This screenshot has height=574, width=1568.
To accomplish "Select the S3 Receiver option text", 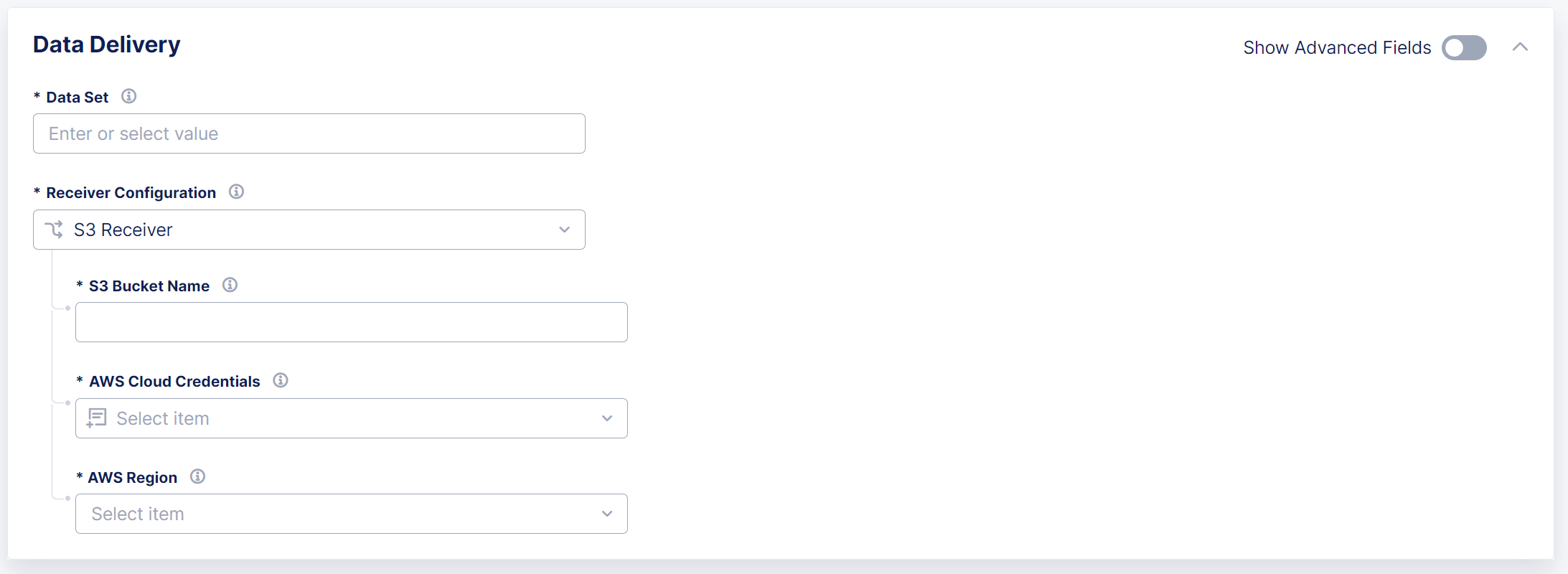I will [122, 230].
